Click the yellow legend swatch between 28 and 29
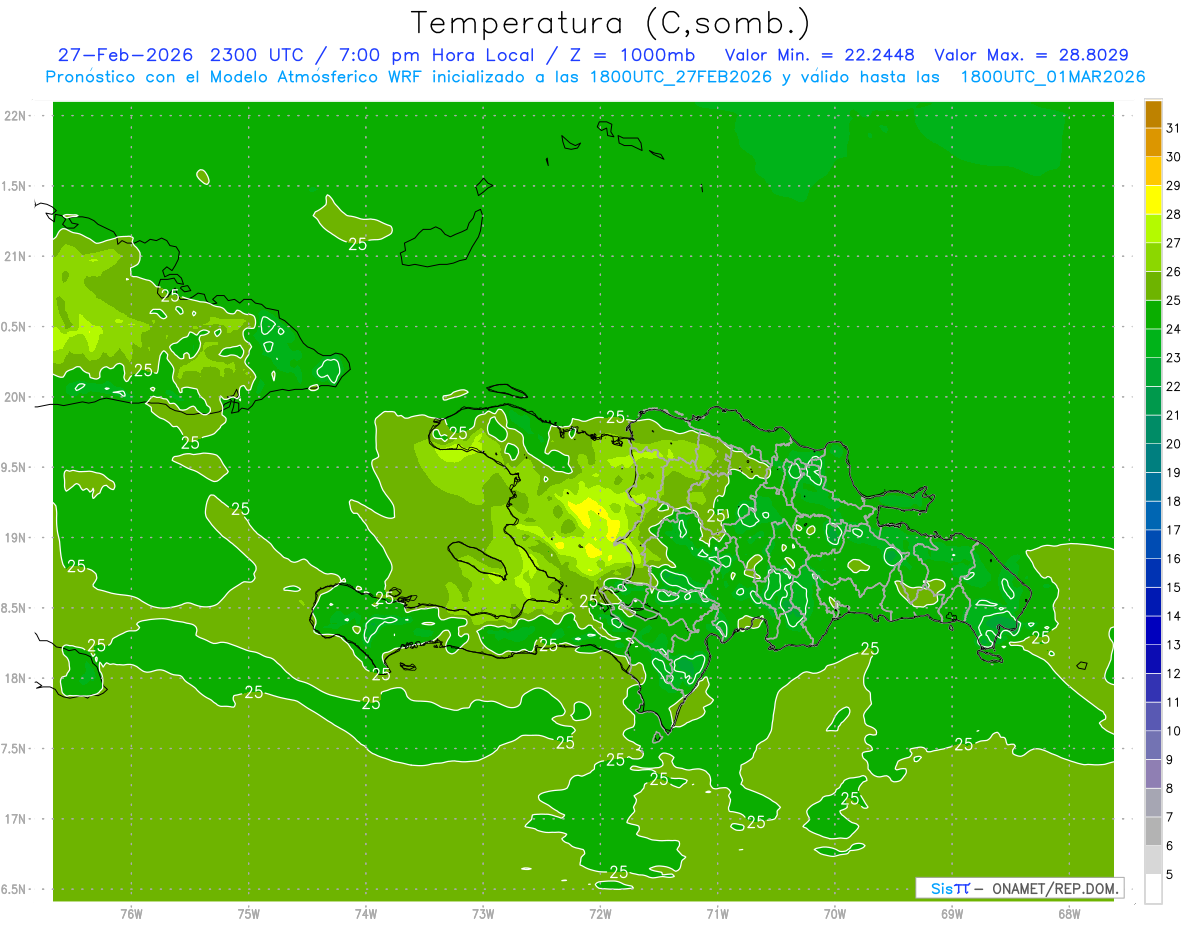Viewport: 1200px width, 927px height. (x=1153, y=200)
